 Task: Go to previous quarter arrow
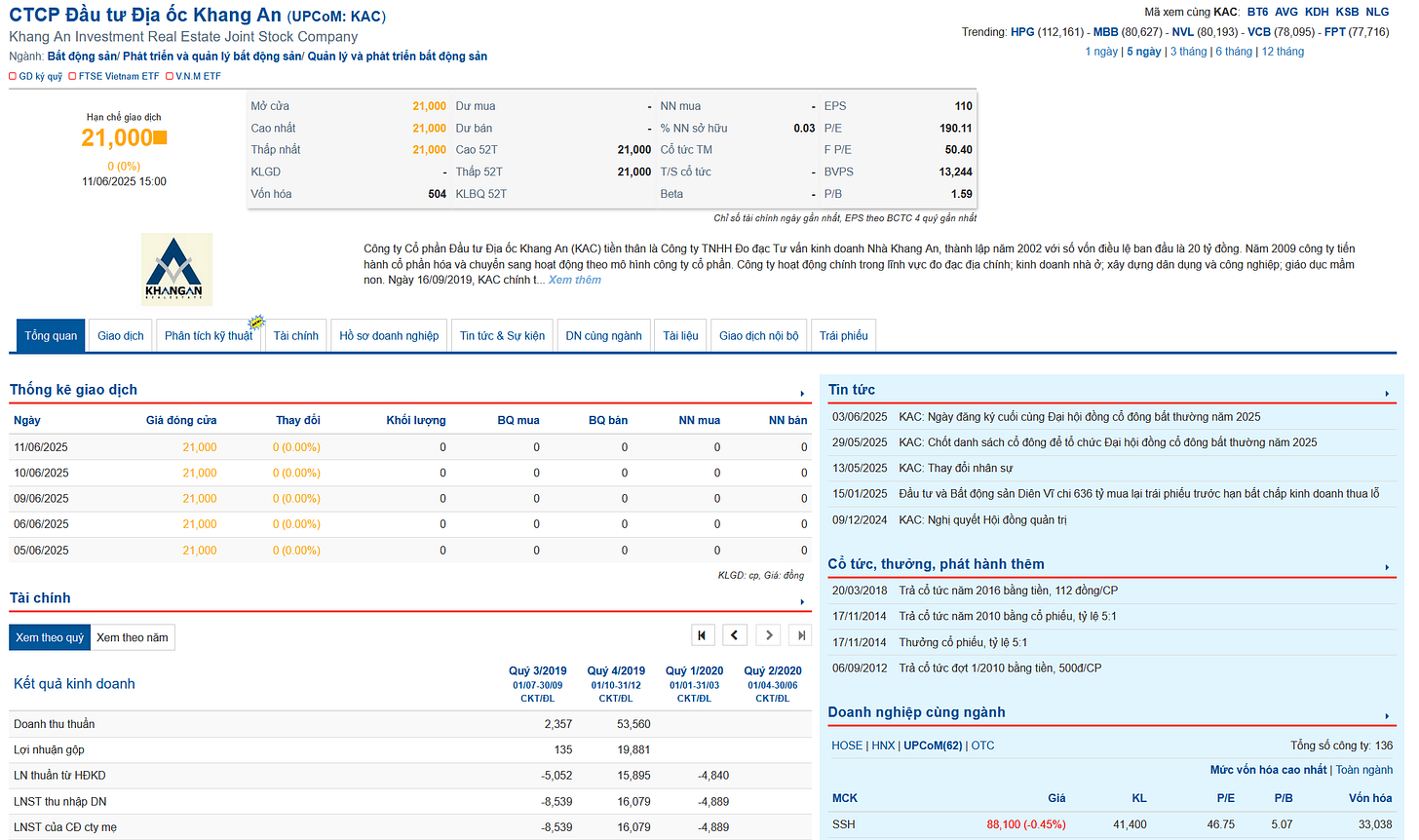[736, 635]
